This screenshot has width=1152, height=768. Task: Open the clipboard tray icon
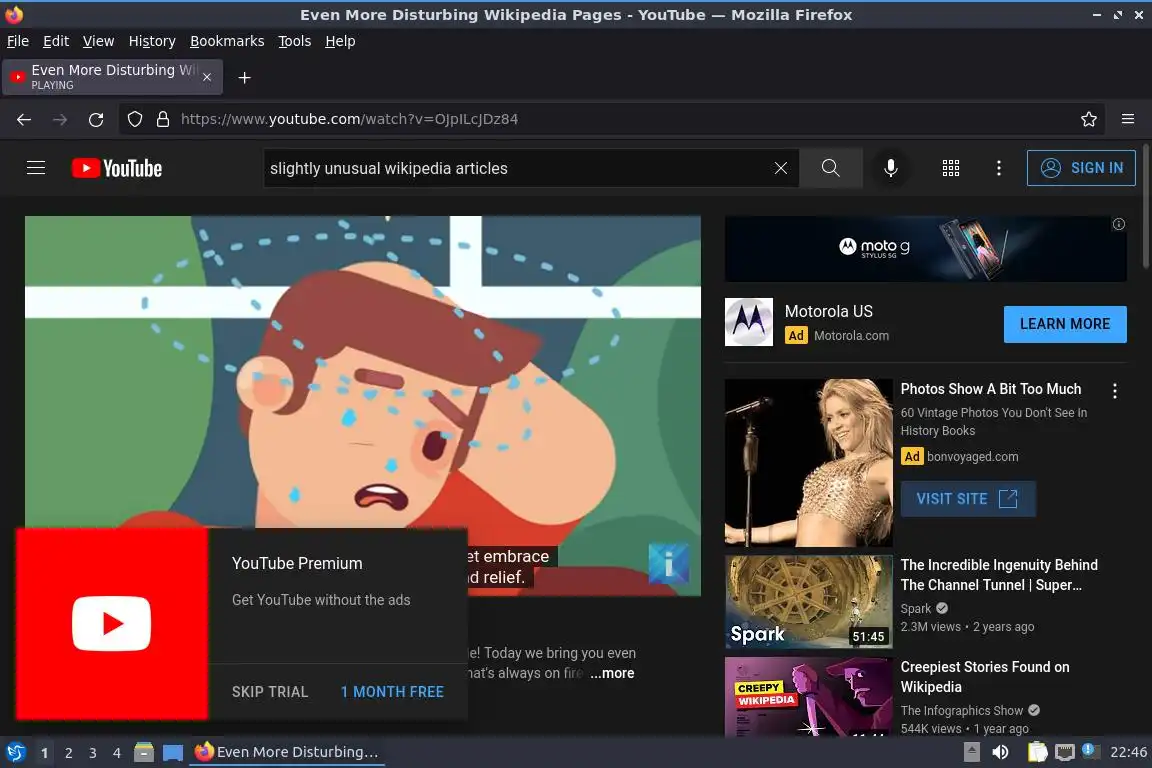(x=1037, y=752)
